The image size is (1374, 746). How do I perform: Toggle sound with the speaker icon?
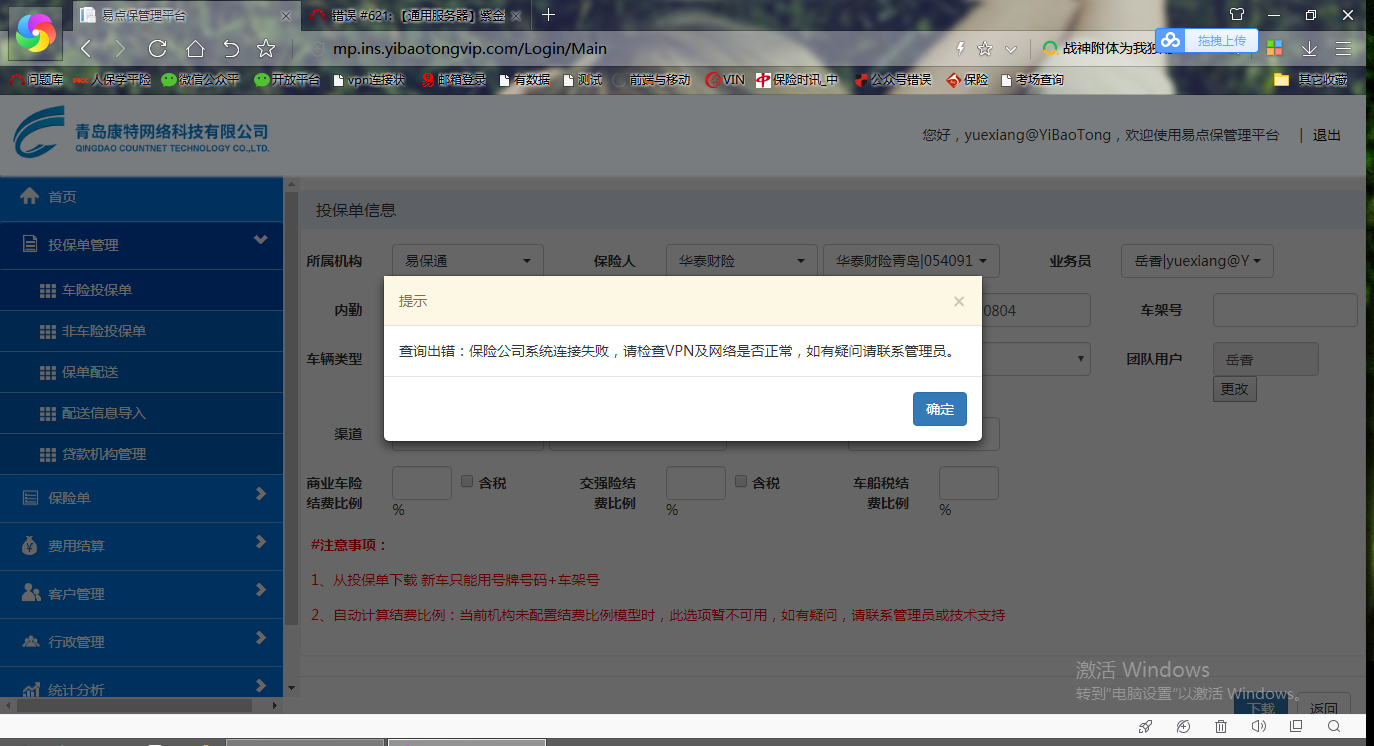(x=1259, y=727)
